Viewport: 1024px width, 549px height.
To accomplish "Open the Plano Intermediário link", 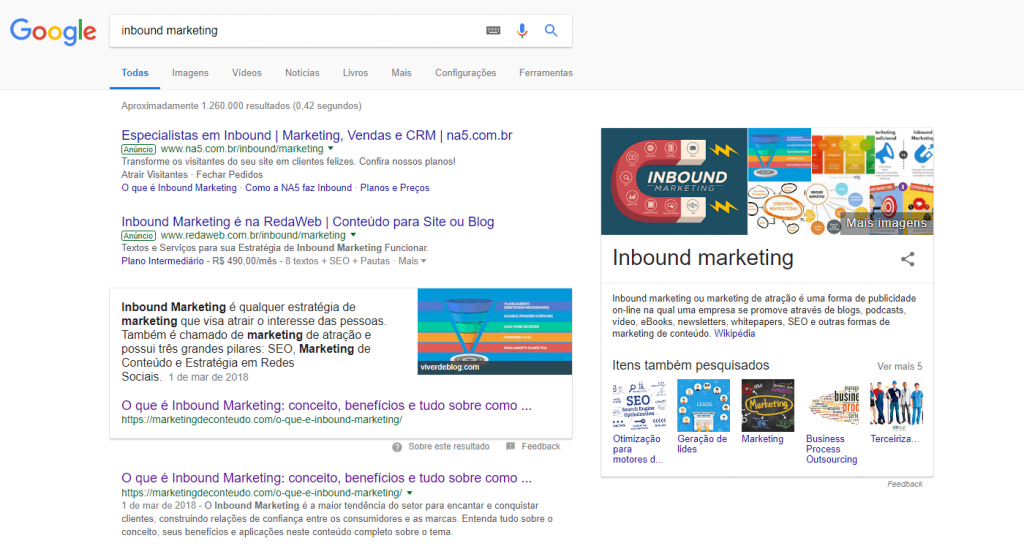I will [163, 261].
